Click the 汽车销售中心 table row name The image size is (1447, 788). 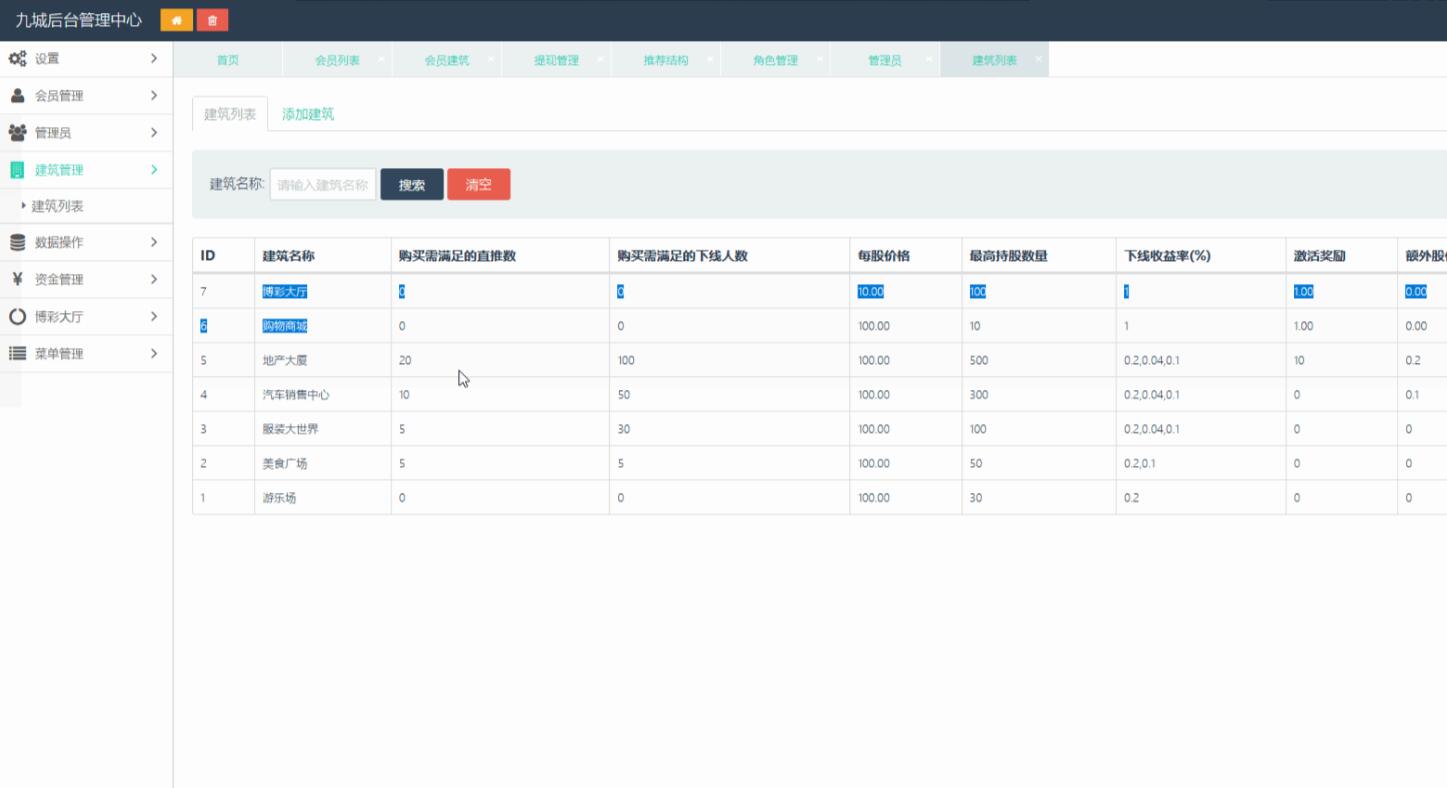296,394
